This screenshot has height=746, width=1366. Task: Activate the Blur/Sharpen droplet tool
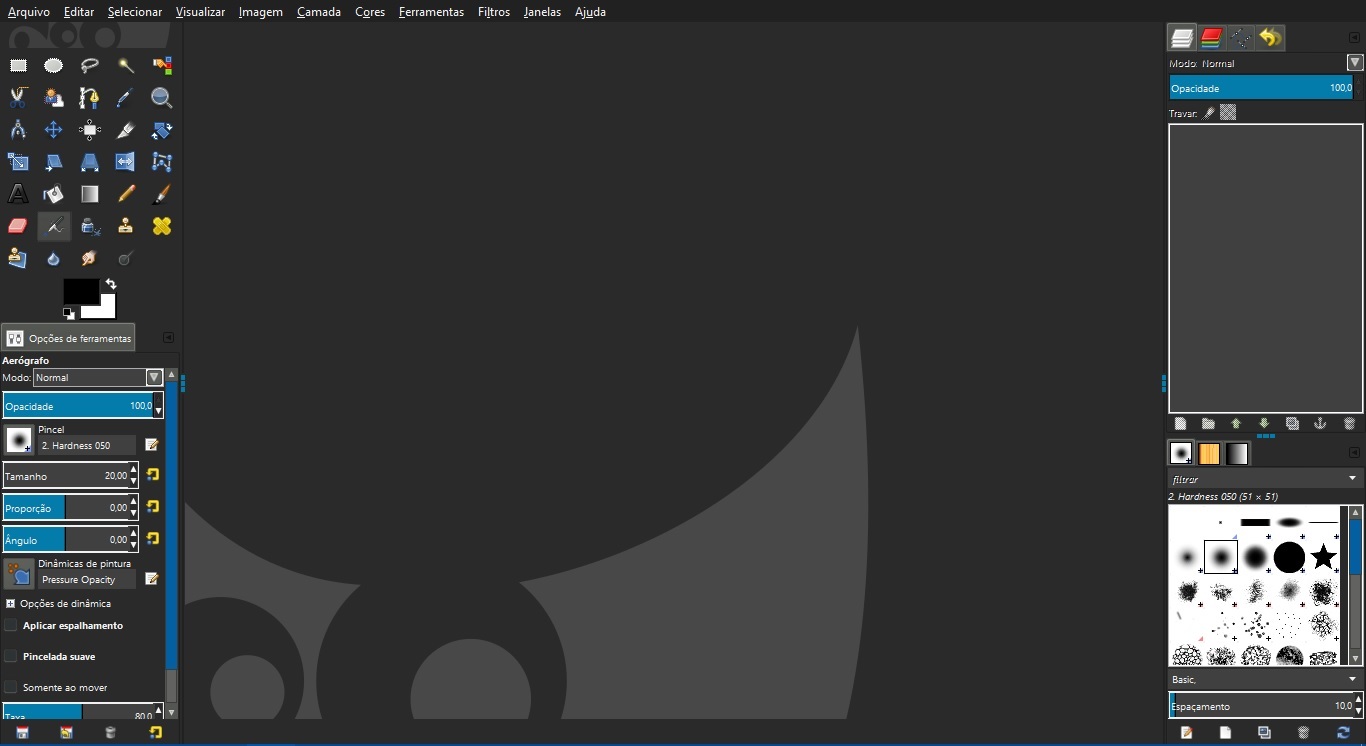[x=54, y=258]
